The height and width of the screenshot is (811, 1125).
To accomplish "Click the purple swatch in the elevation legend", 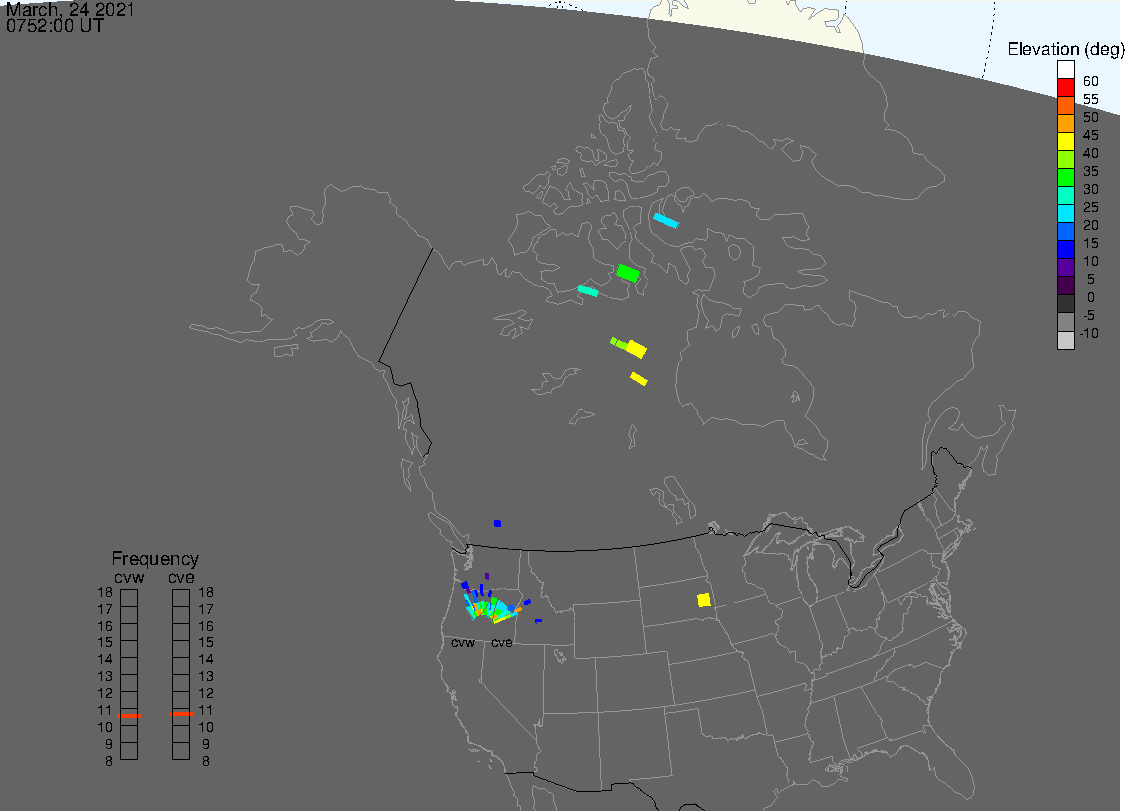I will pos(1065,267).
